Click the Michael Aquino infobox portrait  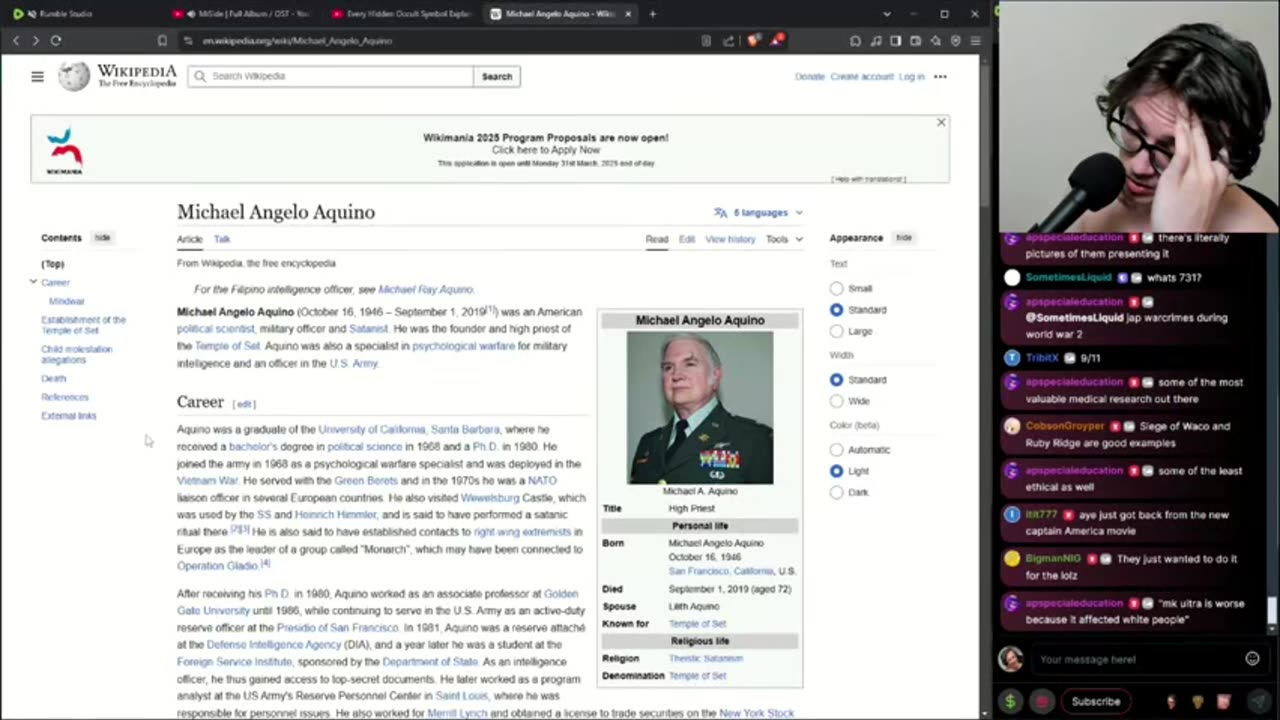[x=700, y=407]
